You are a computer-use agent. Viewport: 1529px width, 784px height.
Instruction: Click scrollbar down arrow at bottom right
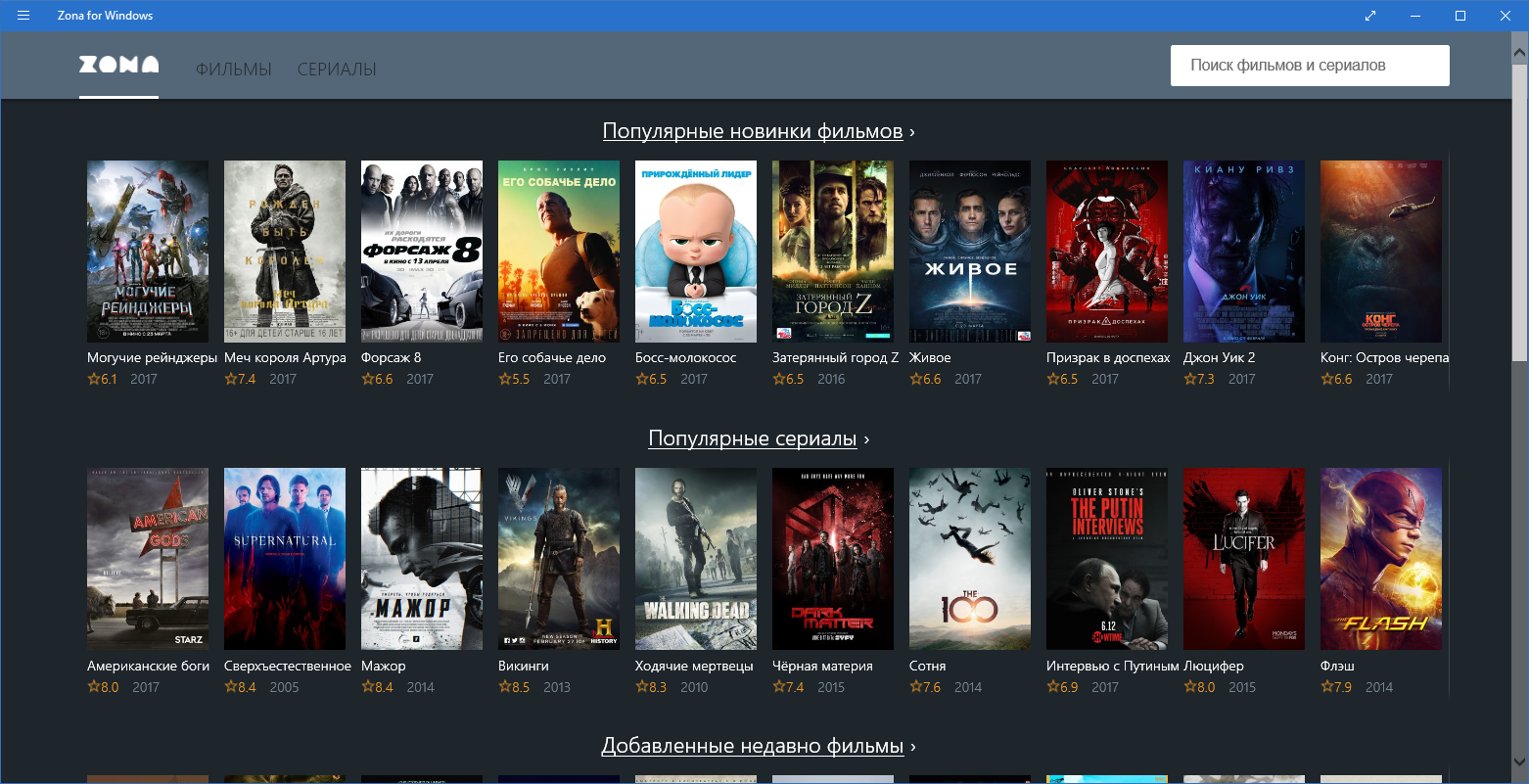tap(1520, 761)
